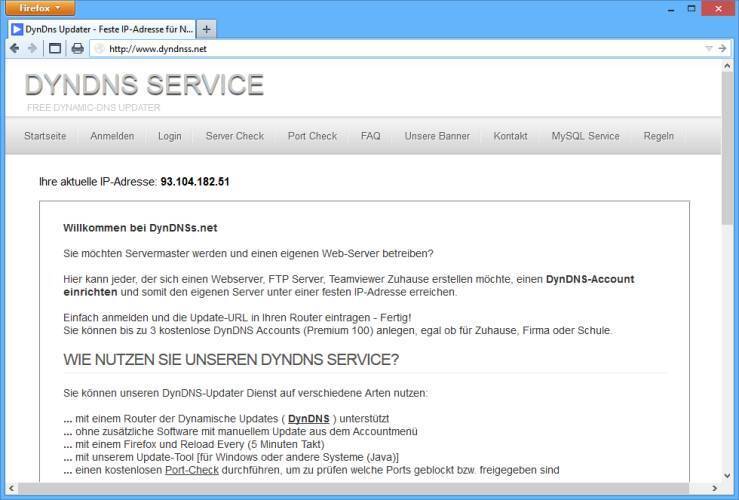Open a new tab with plus button
Image resolution: width=739 pixels, height=500 pixels.
206,29
